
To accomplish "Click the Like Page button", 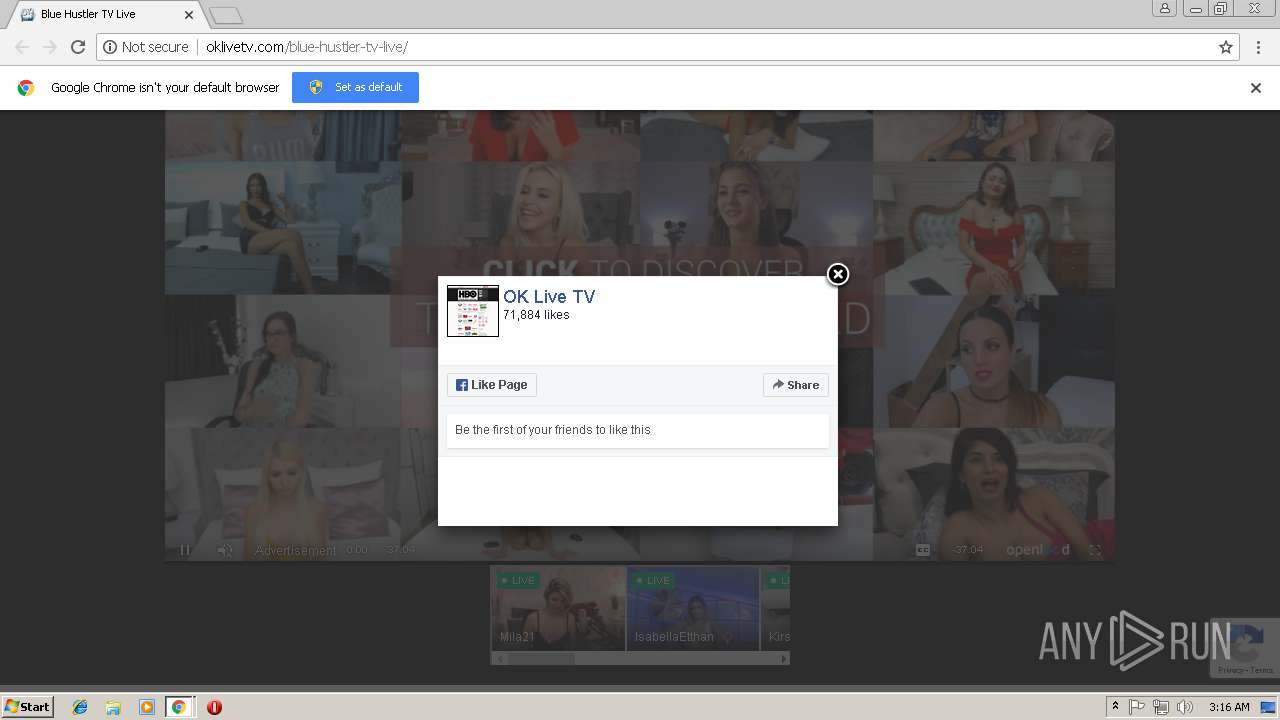I will pos(492,385).
